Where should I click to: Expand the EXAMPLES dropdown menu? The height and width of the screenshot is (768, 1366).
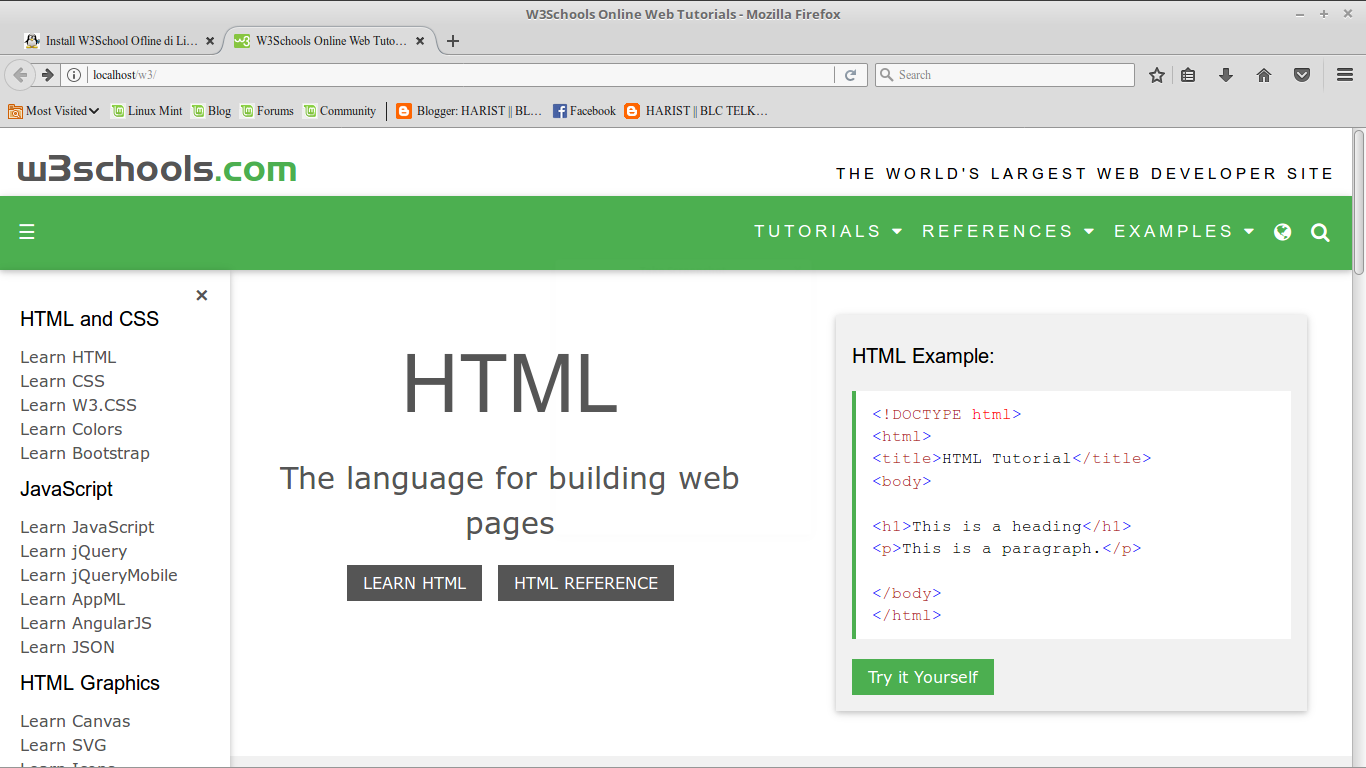point(1184,232)
